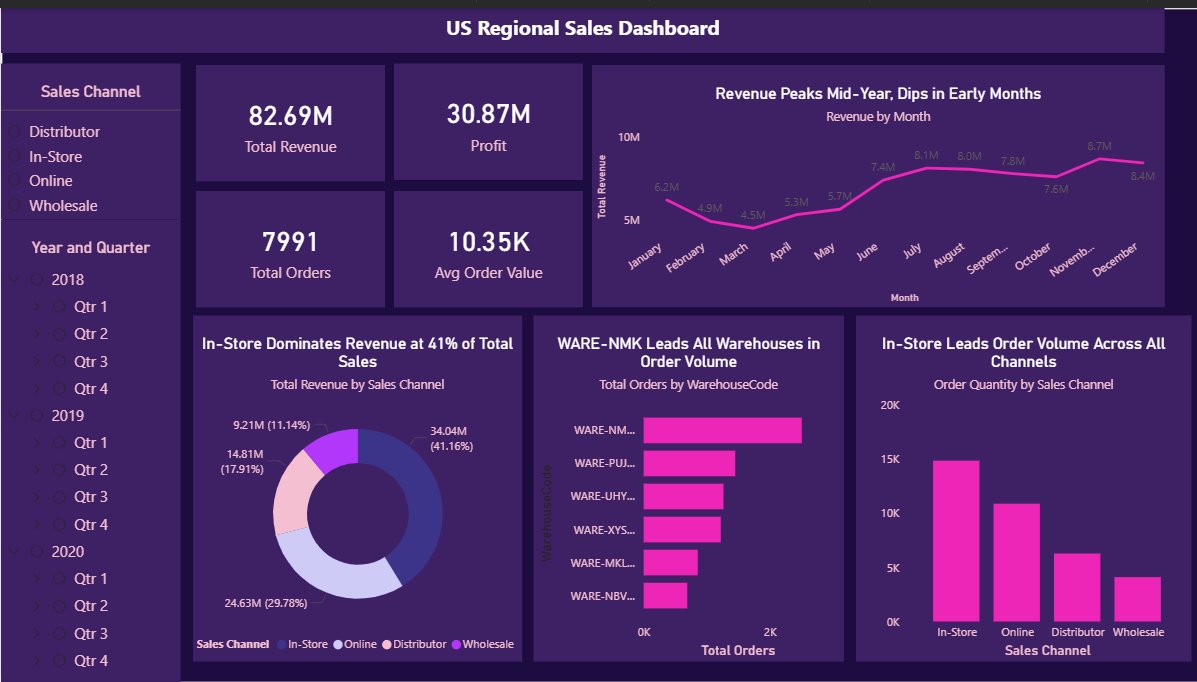This screenshot has height=682, width=1197.
Task: Select the WARE-NMK warehouse bar
Action: click(722, 430)
